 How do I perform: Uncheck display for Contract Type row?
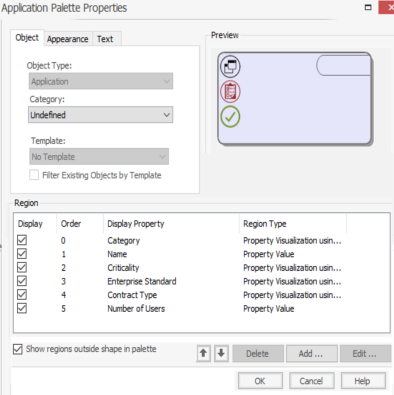coord(22,295)
